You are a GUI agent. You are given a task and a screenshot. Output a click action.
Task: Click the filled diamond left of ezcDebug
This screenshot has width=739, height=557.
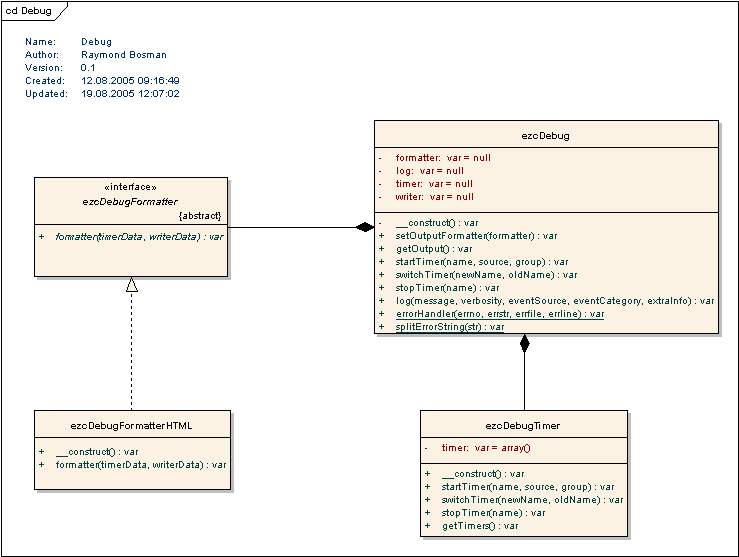(x=365, y=227)
